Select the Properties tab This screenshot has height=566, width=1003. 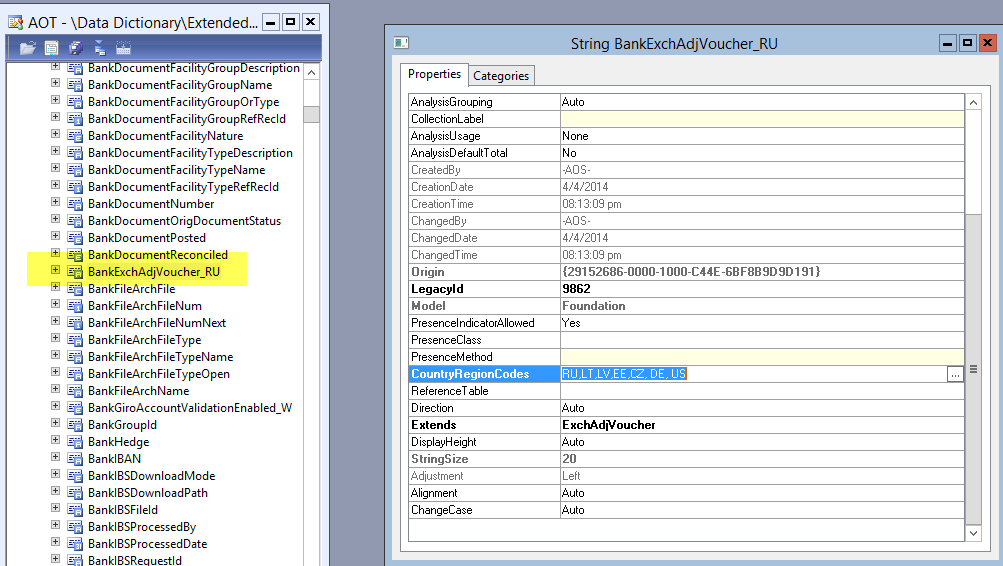[x=435, y=75]
